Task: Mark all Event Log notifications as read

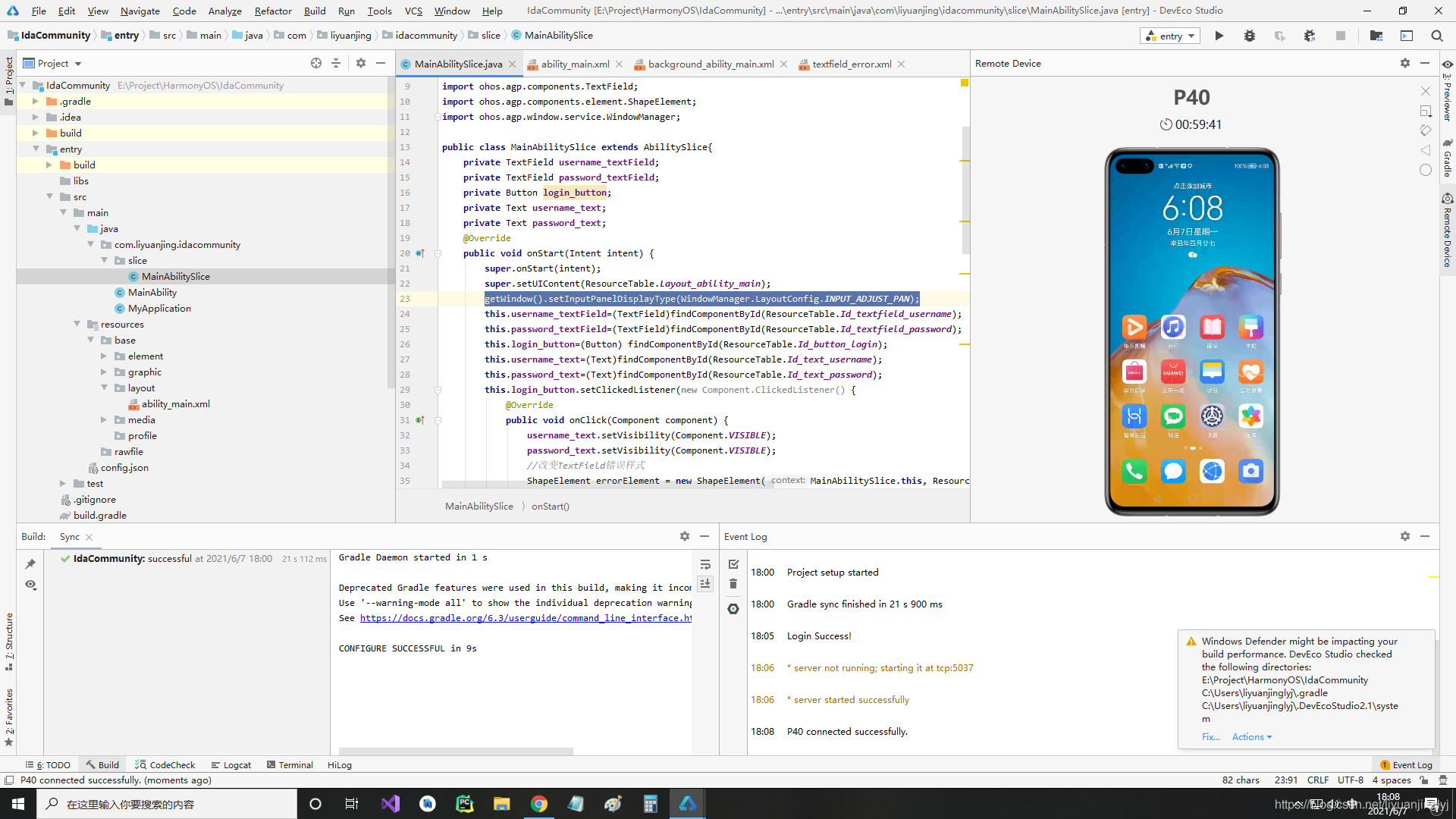Action: (733, 564)
